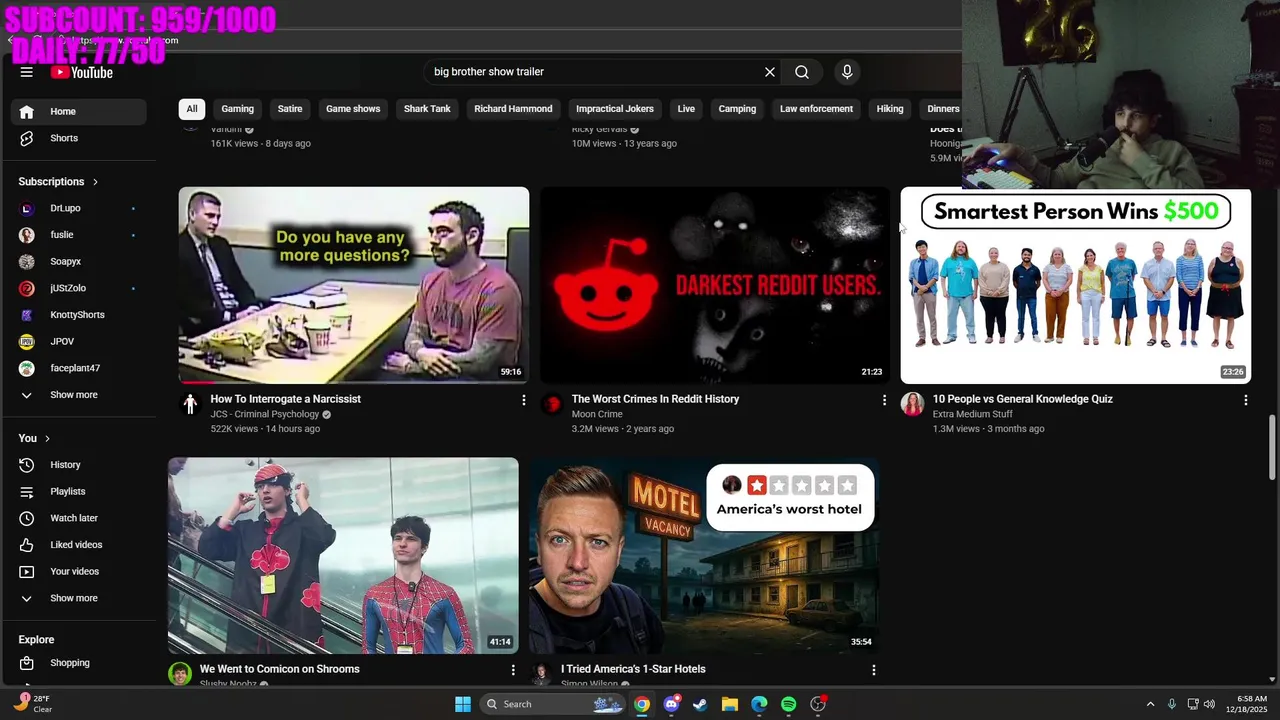The image size is (1280, 720).
Task: Select the Shark Tank filter chip
Action: (427, 109)
